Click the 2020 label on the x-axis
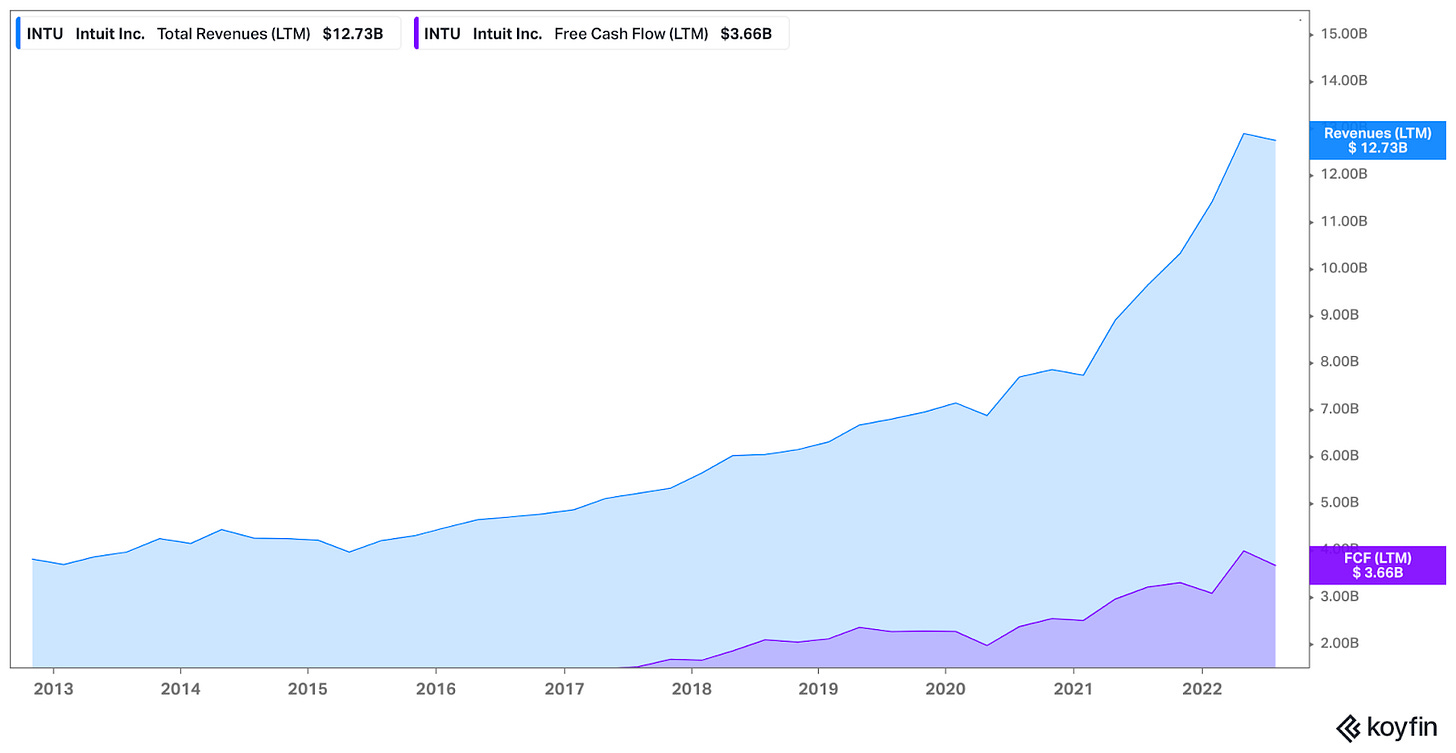This screenshot has width=1456, height=753. point(946,689)
